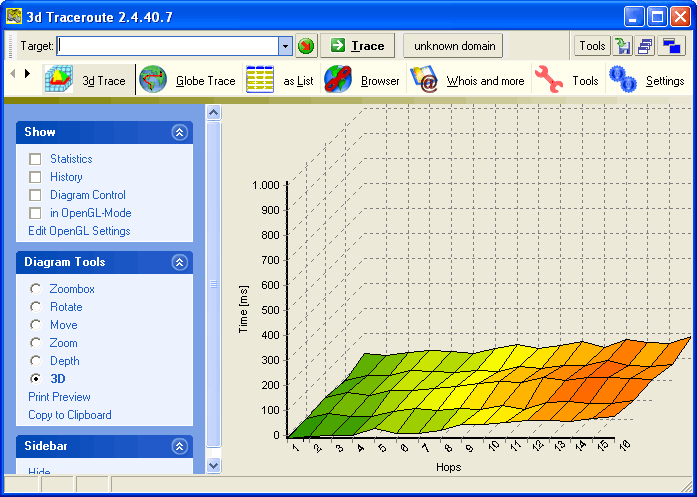Select the Rotate radio button
Viewport: 697px width, 497px height.
pyautogui.click(x=36, y=307)
